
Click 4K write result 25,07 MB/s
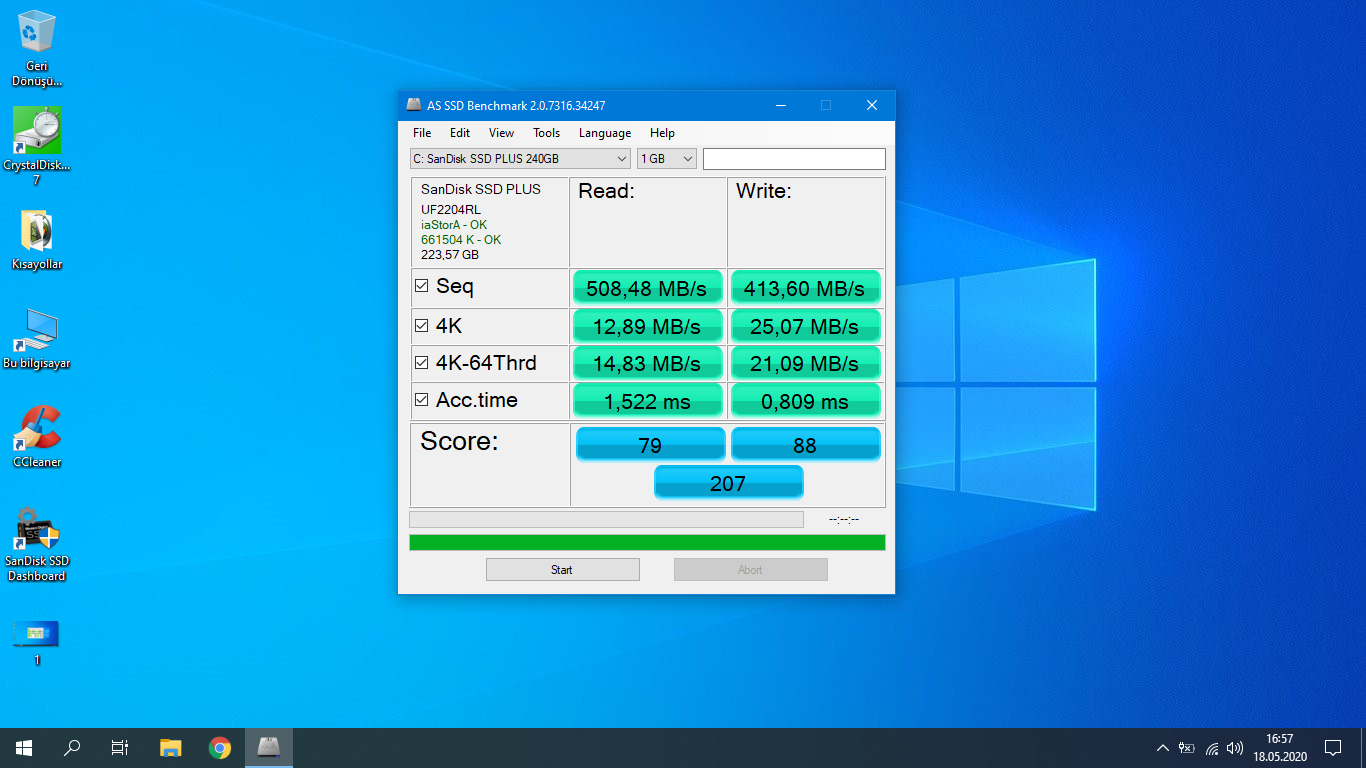click(805, 326)
